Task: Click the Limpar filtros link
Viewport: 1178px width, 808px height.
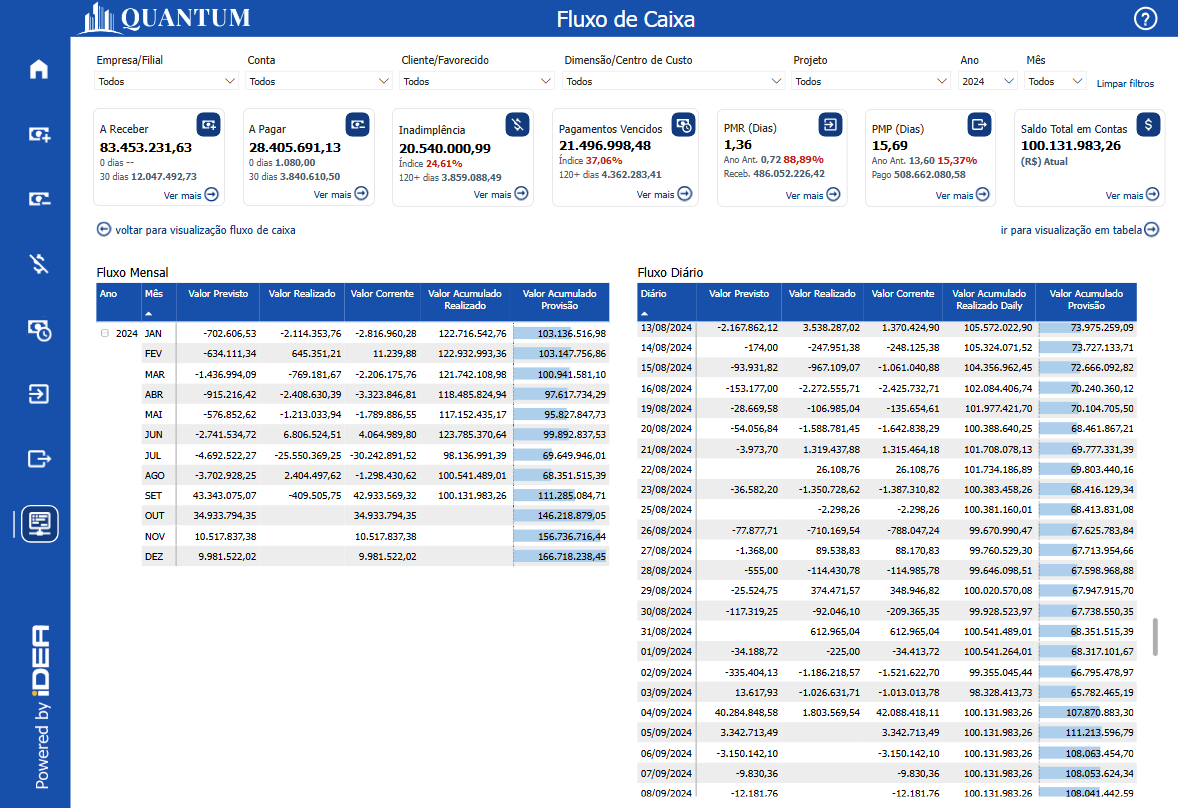Action: pos(1125,84)
